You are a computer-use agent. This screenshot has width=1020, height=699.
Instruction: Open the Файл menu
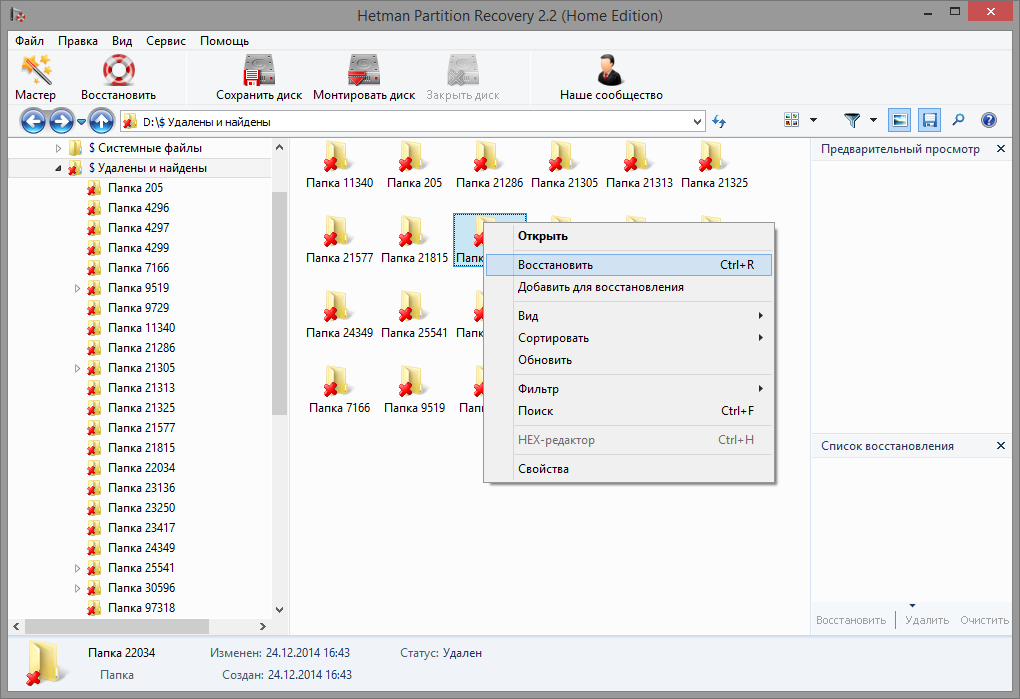click(29, 41)
